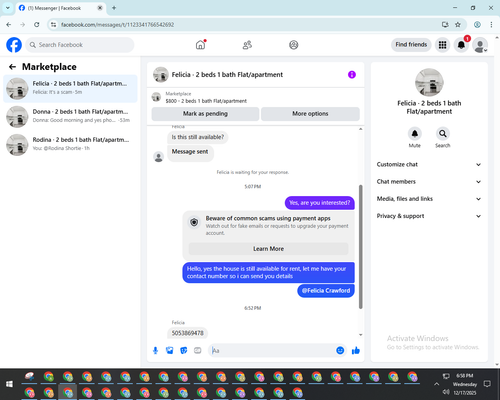Choose a sticker icon
The image size is (500, 400).
[184, 350]
